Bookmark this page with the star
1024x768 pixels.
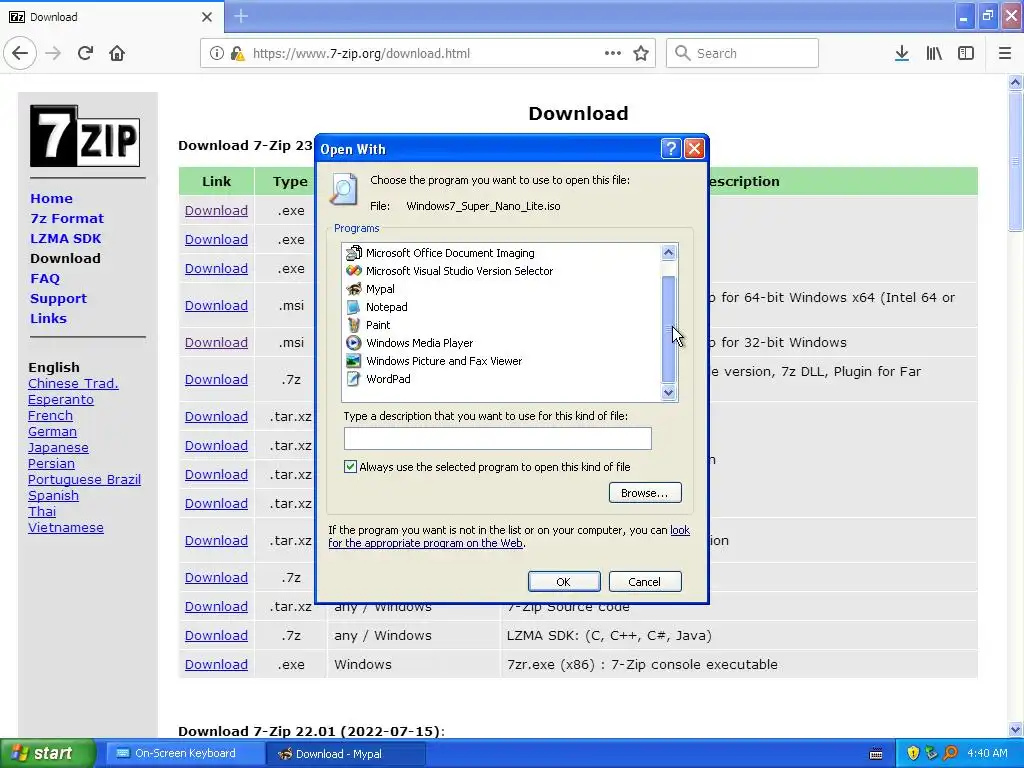641,53
